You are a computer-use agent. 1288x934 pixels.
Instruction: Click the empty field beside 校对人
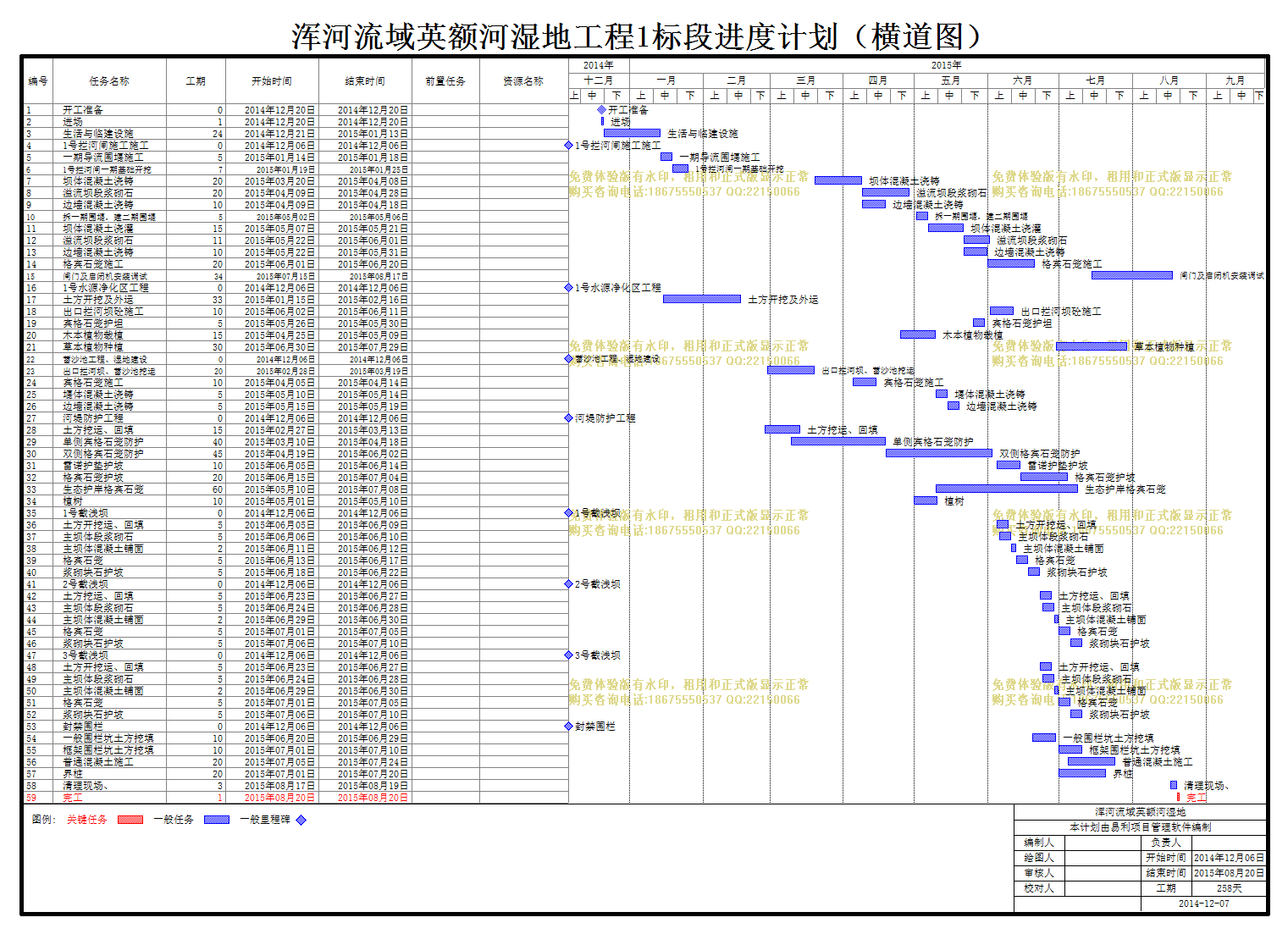pyautogui.click(x=1103, y=888)
